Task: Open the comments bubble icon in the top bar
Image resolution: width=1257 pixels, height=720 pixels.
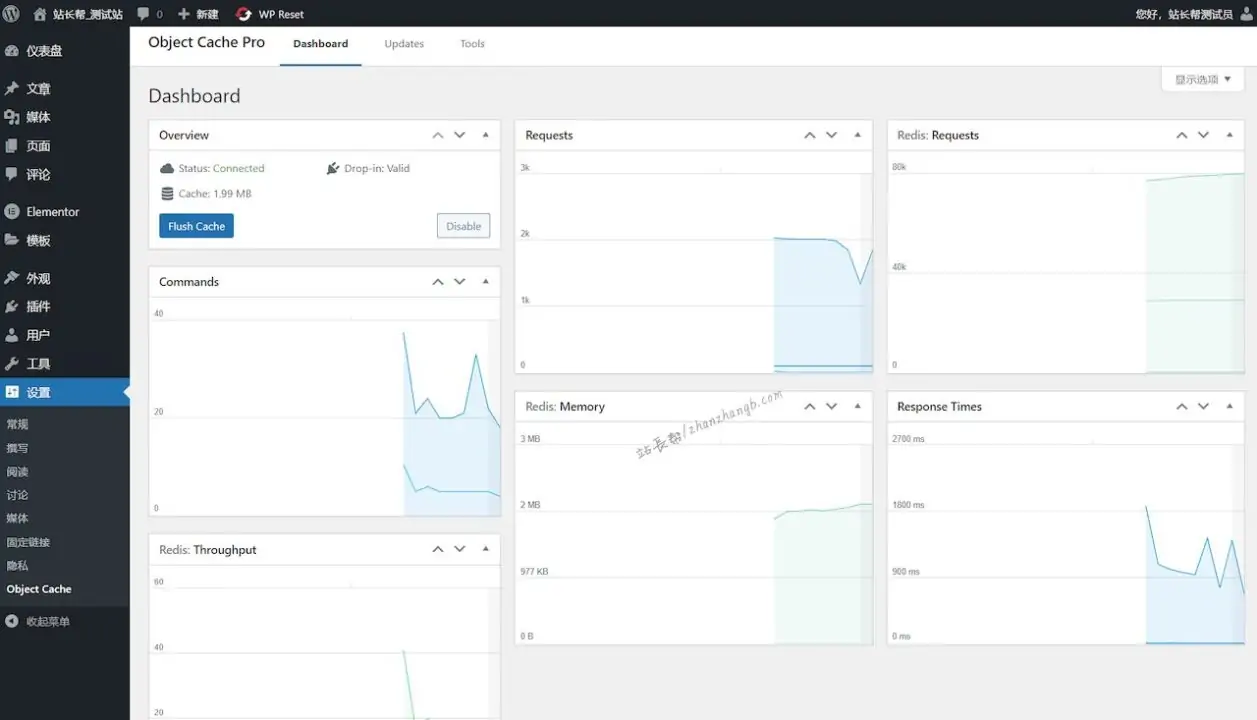Action: coord(141,13)
